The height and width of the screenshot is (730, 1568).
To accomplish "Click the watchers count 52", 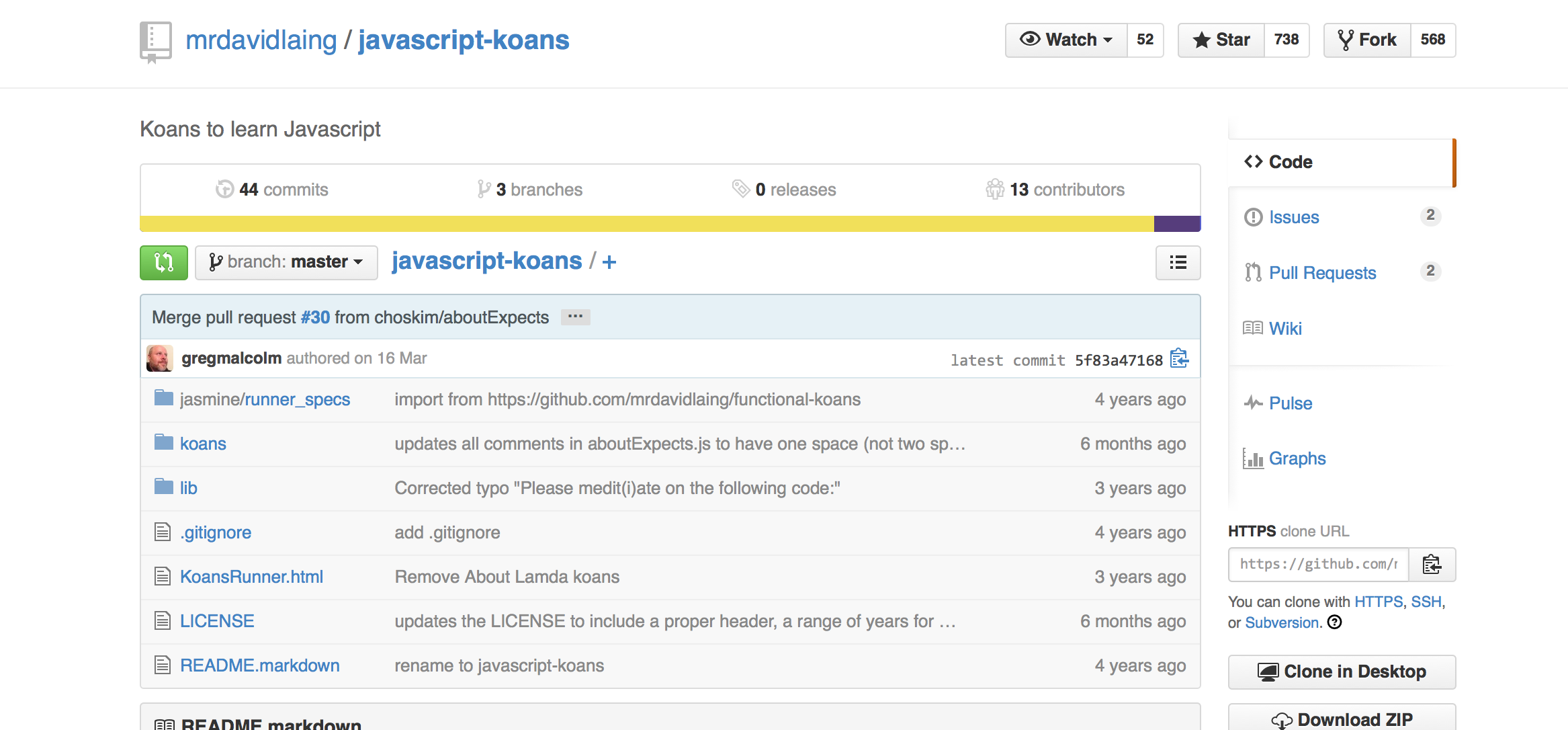I will (1145, 40).
